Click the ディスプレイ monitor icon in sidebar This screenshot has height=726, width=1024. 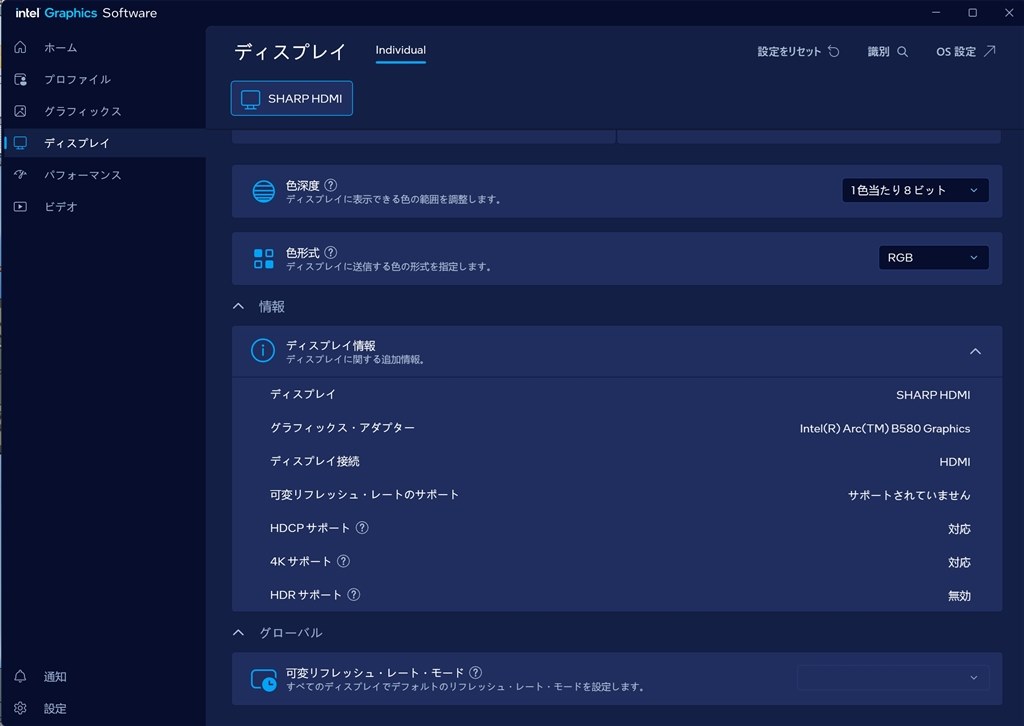(x=20, y=142)
